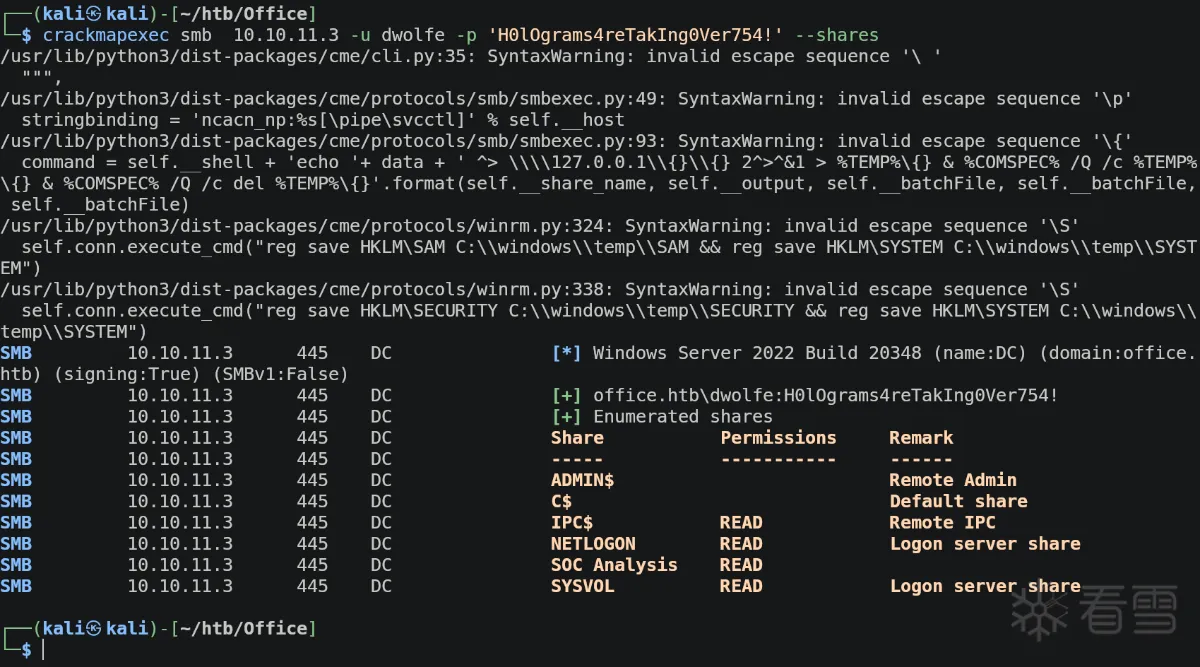Select the ADMIN$ share name
The image size is (1200, 667).
(582, 480)
